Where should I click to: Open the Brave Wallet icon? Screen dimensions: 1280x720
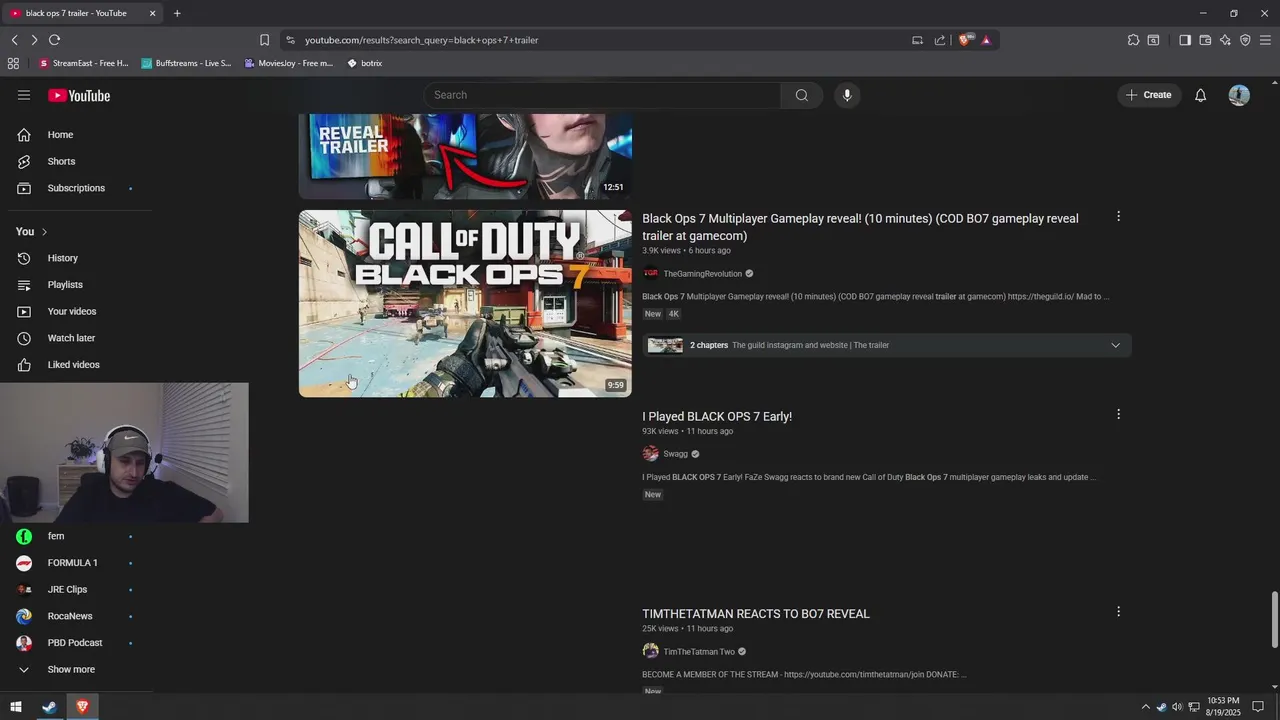(x=1205, y=40)
